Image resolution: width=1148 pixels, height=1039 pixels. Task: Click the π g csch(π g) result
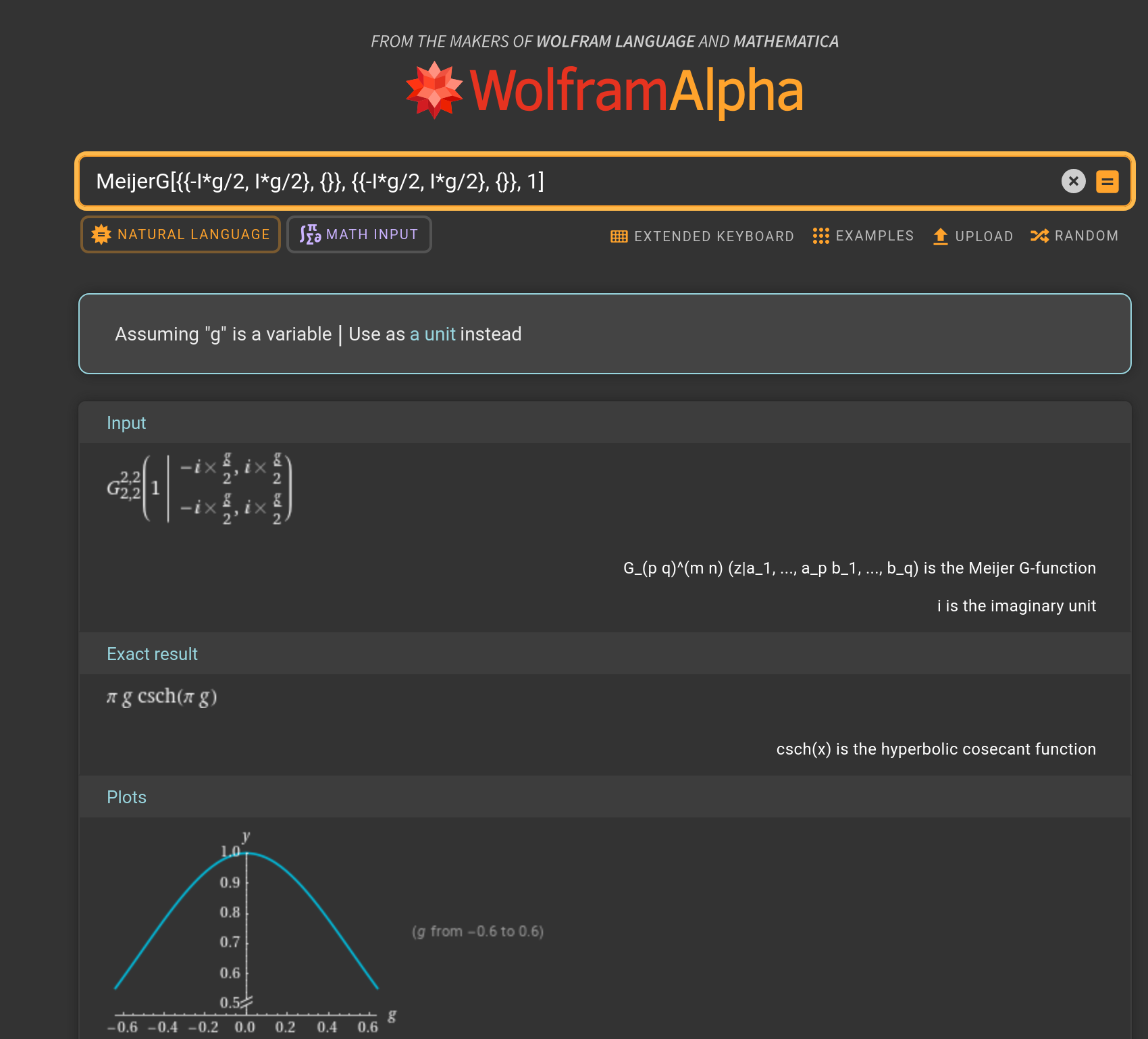161,696
